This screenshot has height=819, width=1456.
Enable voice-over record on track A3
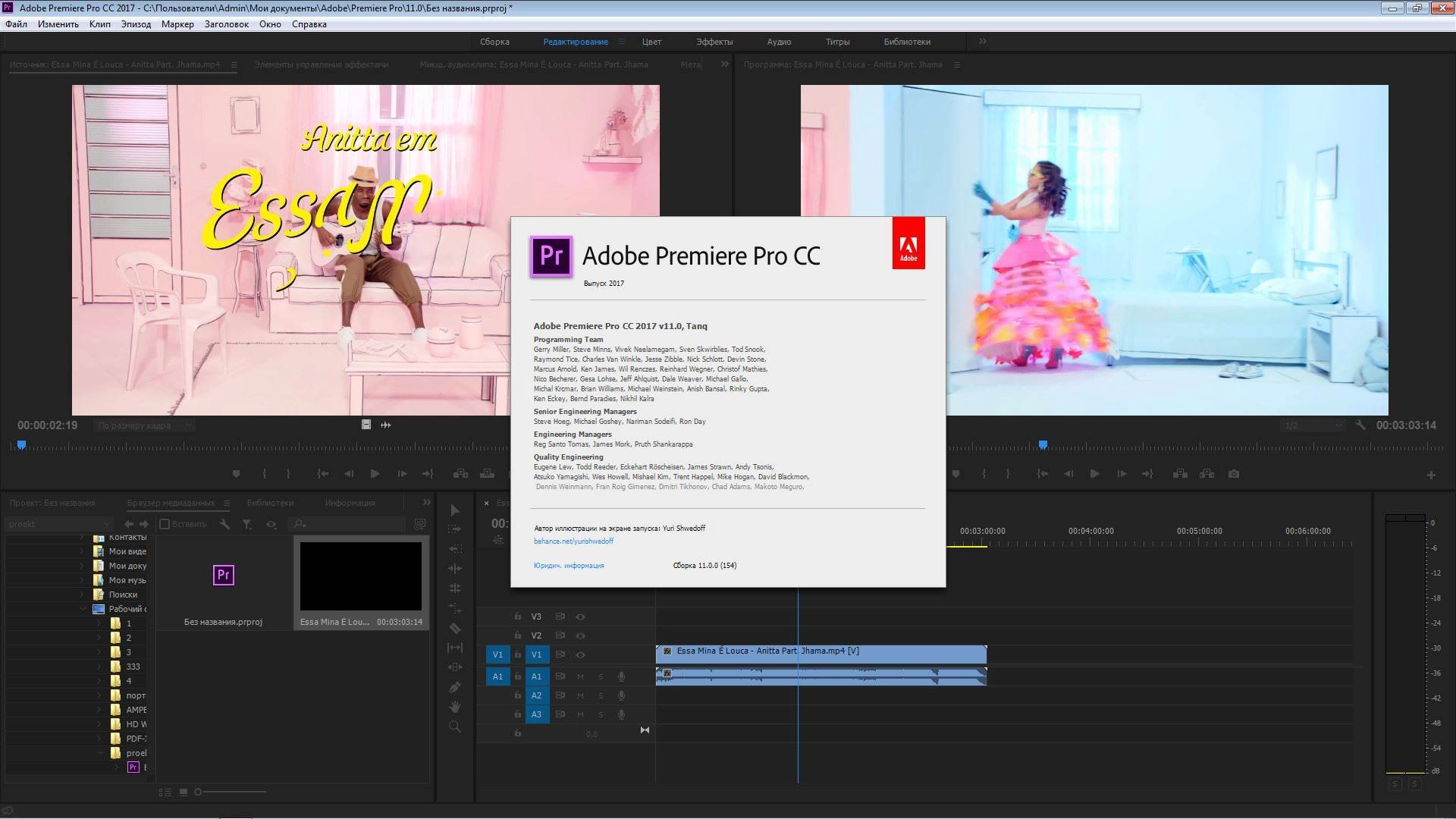point(621,714)
